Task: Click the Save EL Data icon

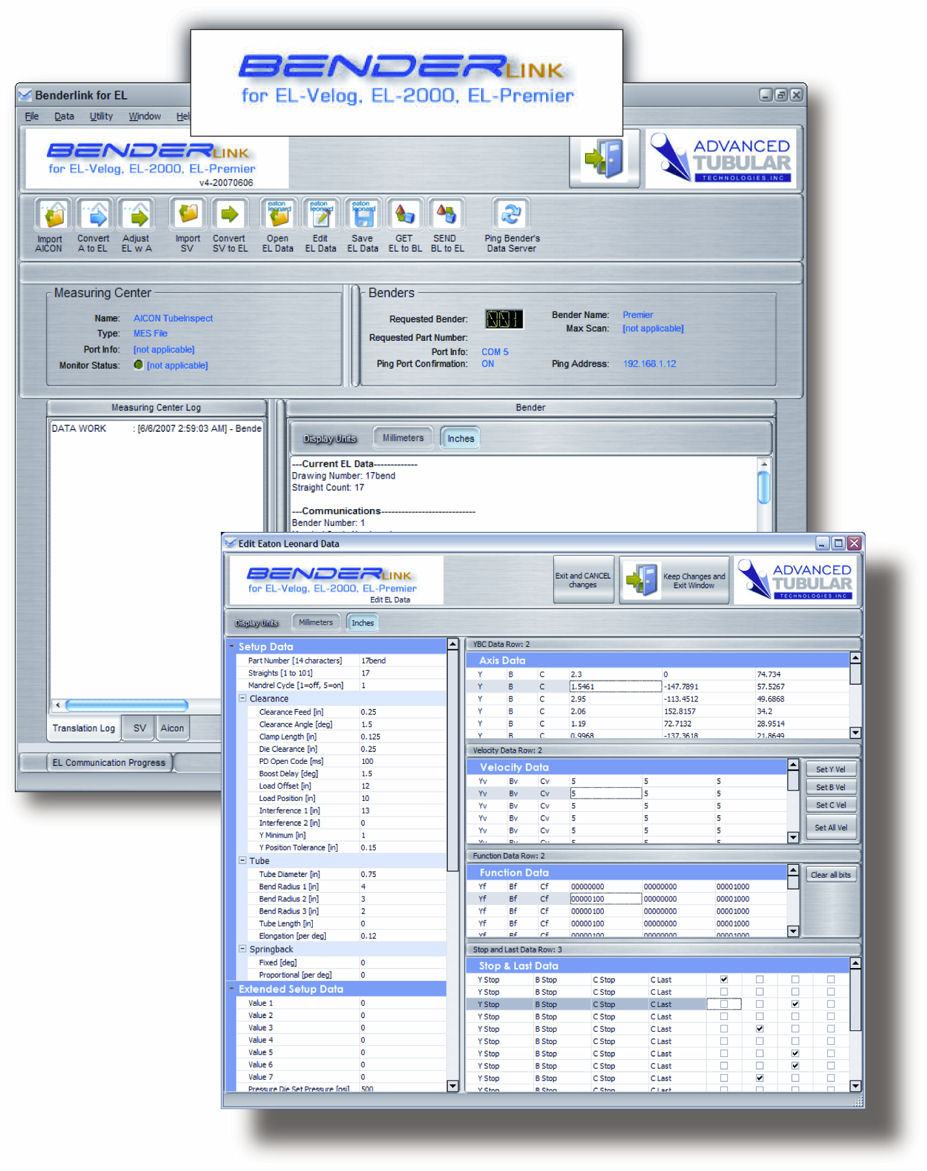Action: click(x=362, y=215)
